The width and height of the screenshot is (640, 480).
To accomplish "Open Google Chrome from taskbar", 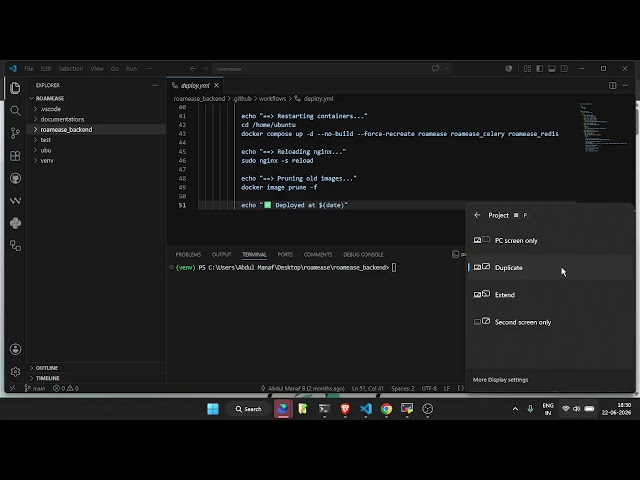I will click(386, 409).
